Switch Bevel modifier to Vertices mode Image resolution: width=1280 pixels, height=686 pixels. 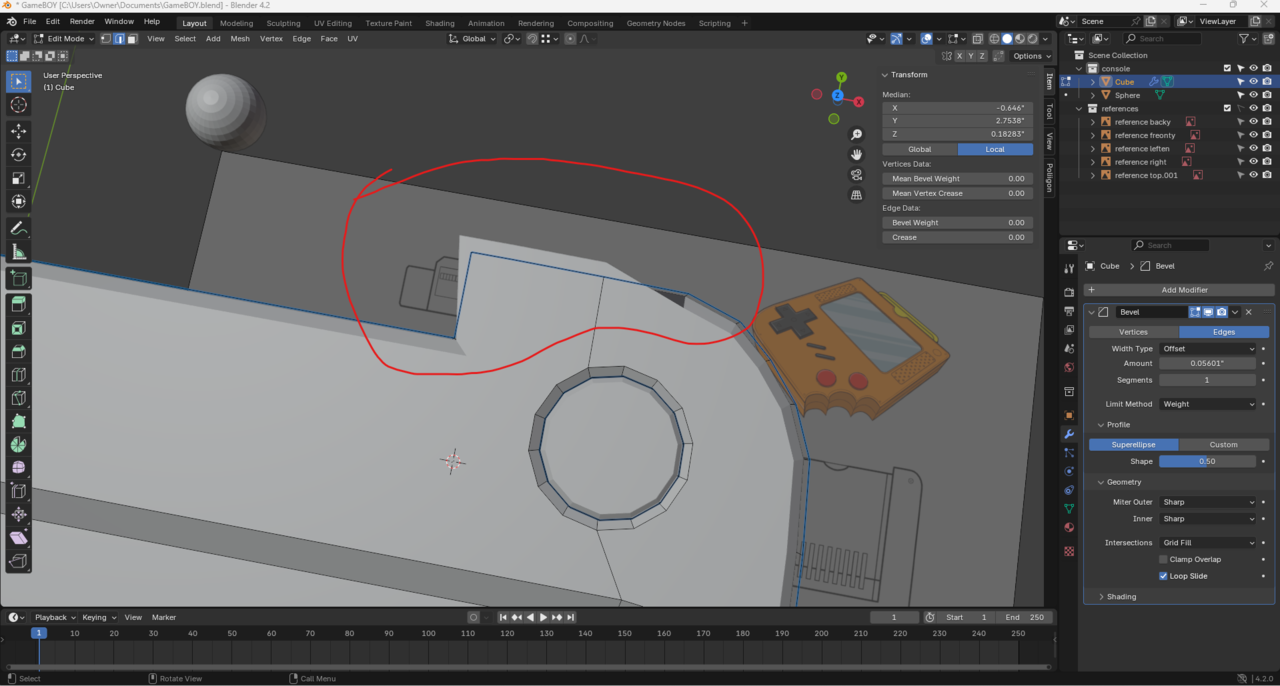[x=1133, y=332]
